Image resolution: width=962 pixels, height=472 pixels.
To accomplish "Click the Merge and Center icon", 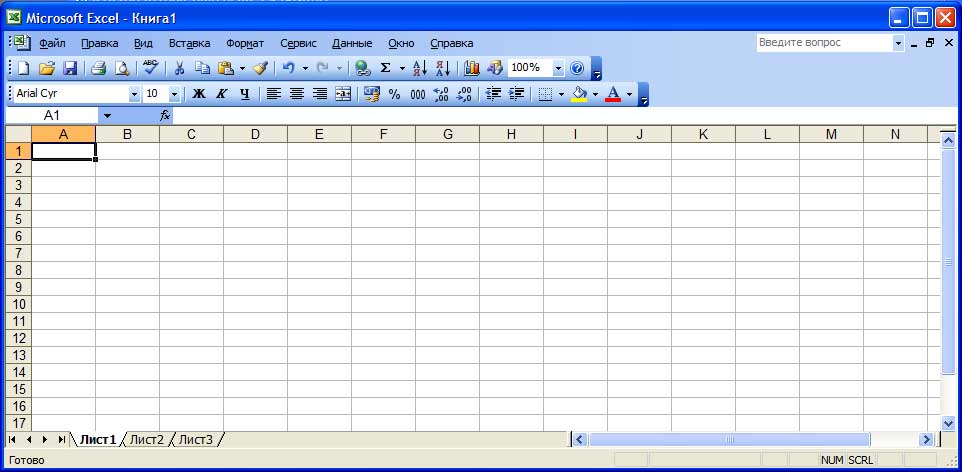I will pyautogui.click(x=343, y=94).
